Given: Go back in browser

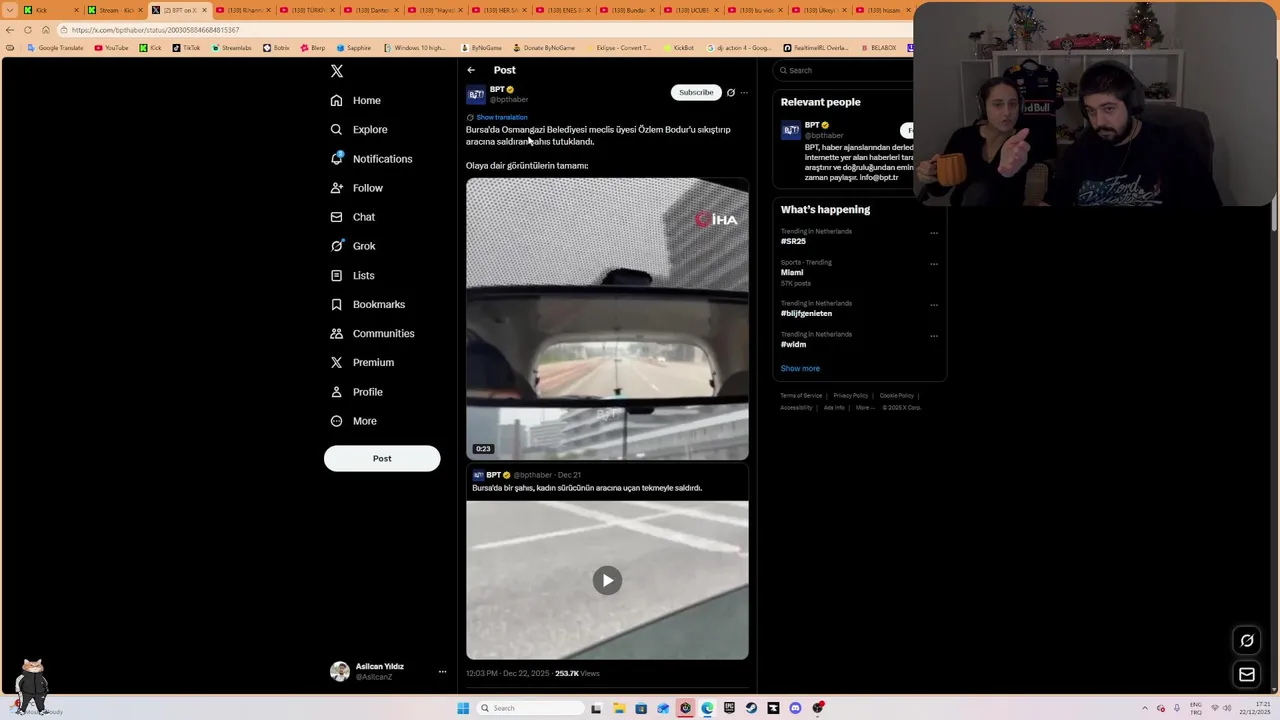Looking at the screenshot, I should coord(10,30).
